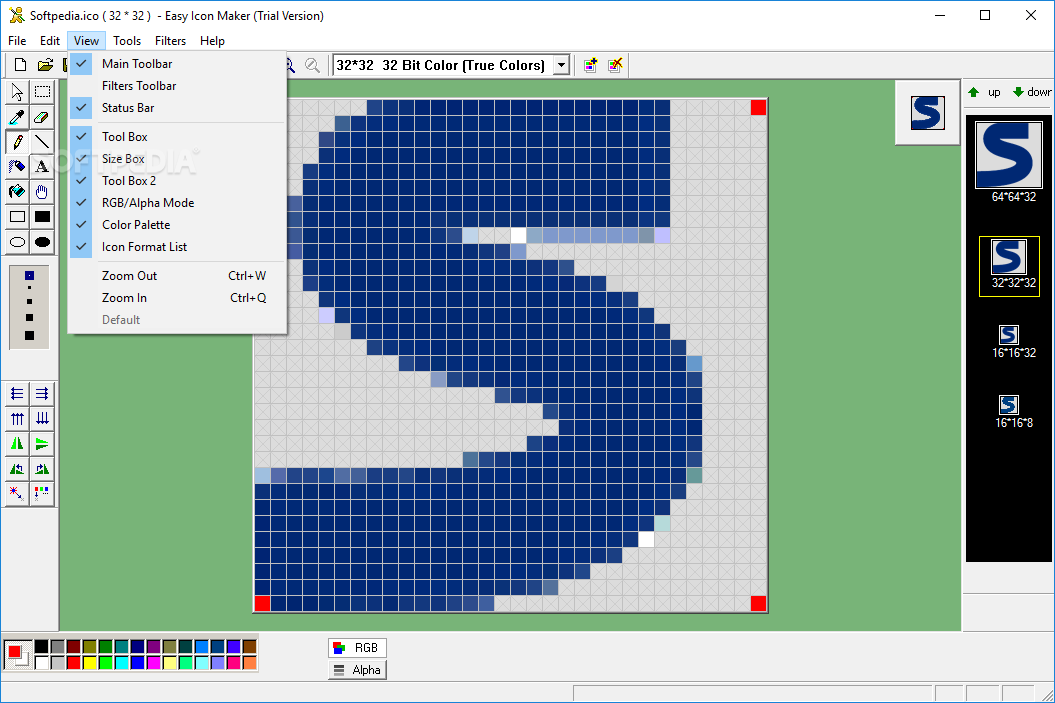The image size is (1055, 703).
Task: Open the icon format dropdown arrow
Action: pyautogui.click(x=561, y=65)
